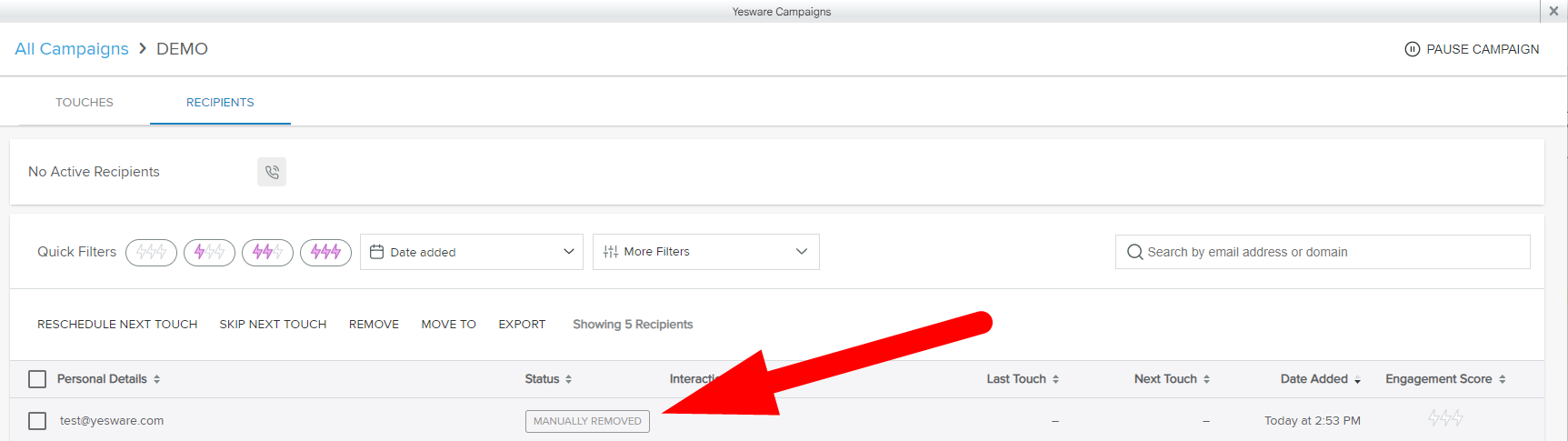Click the pause icon next to Pause Campaign
This screenshot has width=1568, height=441.
click(x=1412, y=49)
